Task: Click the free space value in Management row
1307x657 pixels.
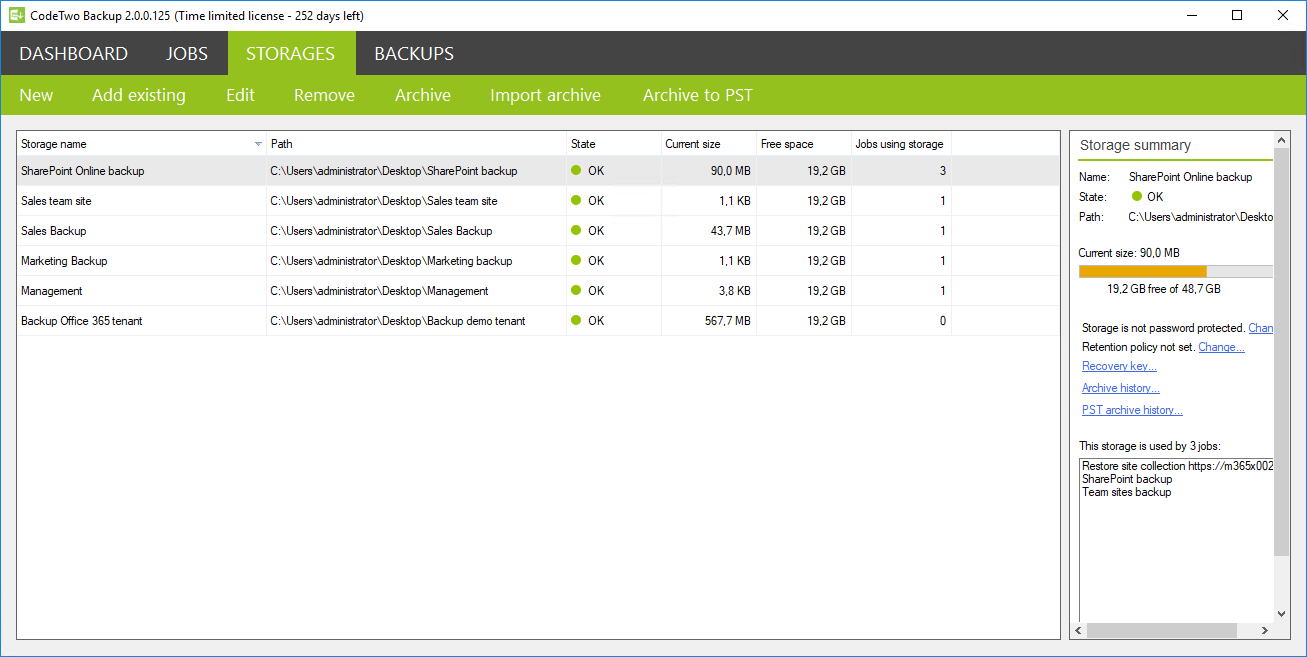Action: tap(826, 291)
